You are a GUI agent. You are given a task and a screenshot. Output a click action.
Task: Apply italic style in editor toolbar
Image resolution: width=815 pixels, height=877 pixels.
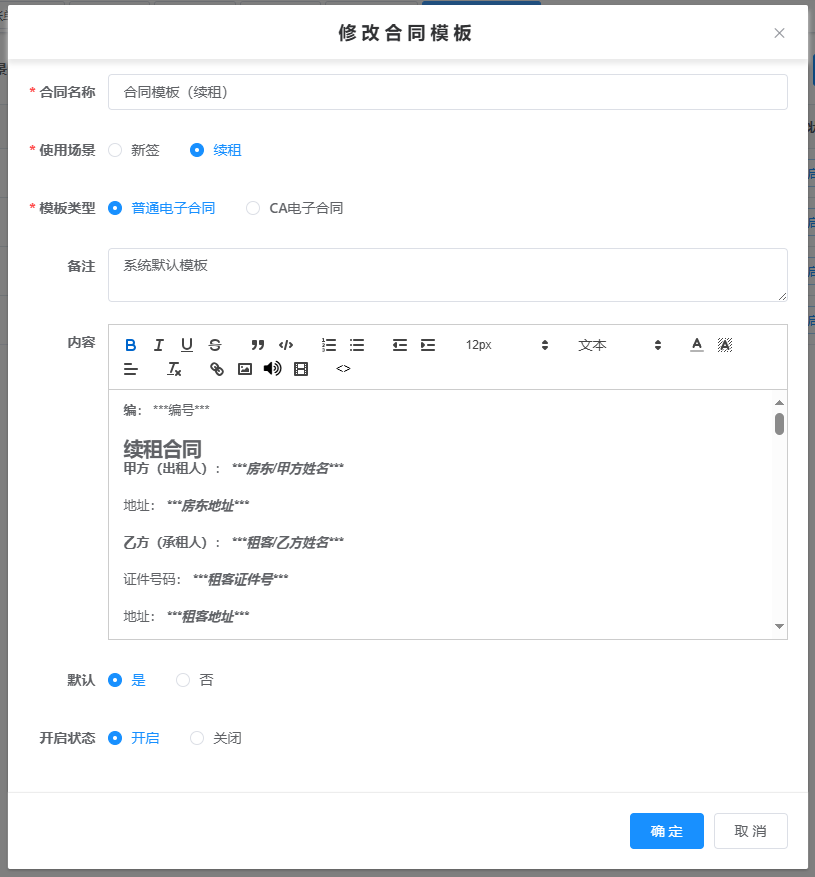[158, 345]
